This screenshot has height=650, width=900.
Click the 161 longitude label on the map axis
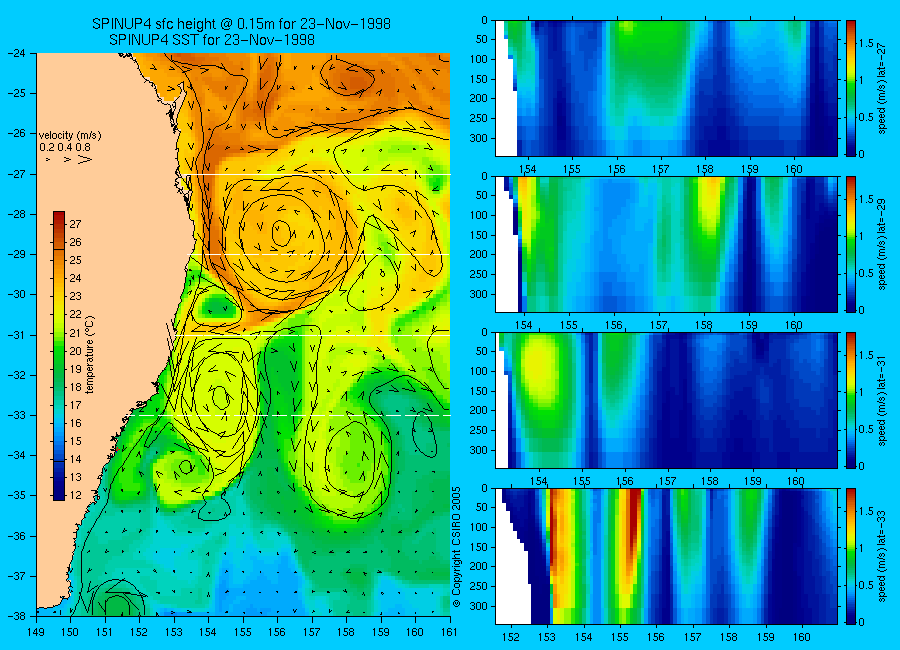point(449,632)
